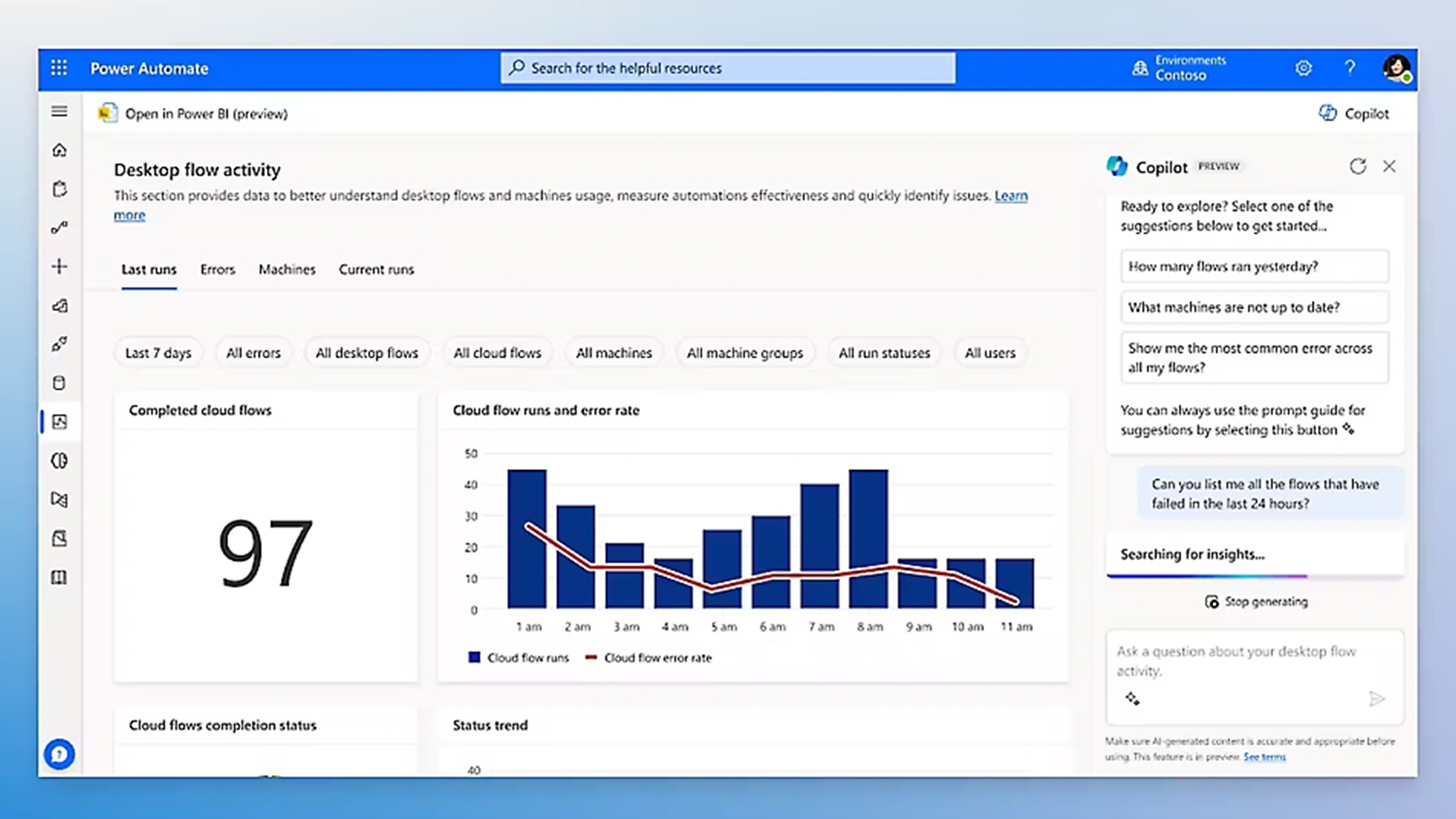Open the prompt guide sparkle in input box
Image resolution: width=1456 pixels, height=819 pixels.
(x=1132, y=698)
